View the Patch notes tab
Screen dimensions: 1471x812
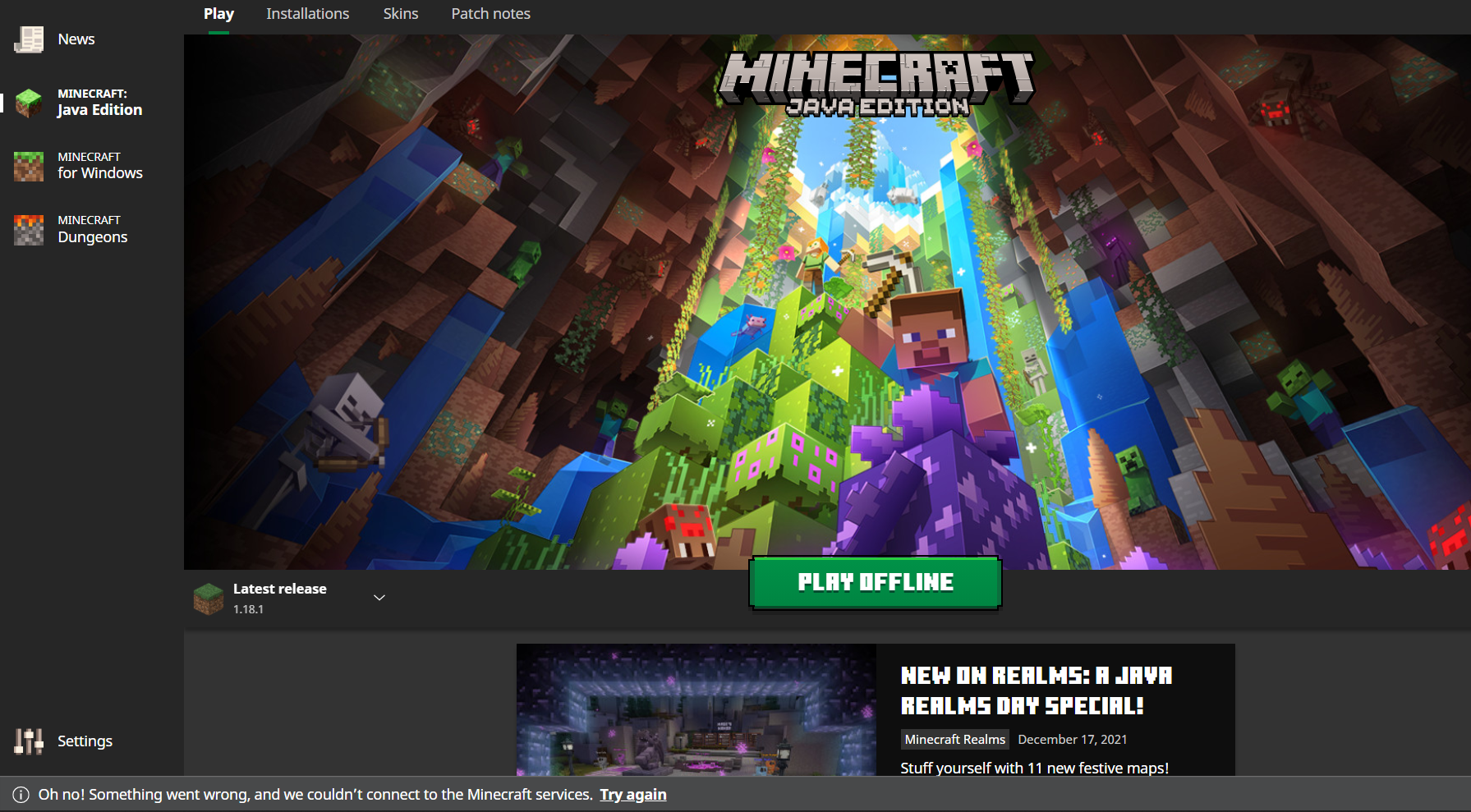[490, 14]
